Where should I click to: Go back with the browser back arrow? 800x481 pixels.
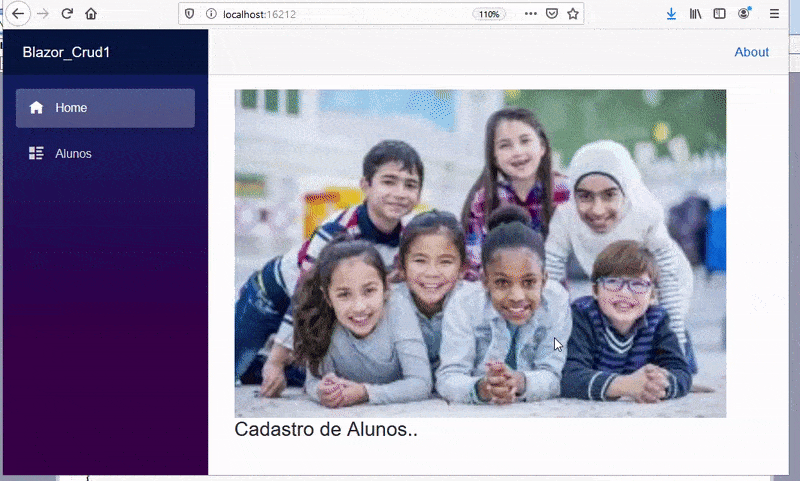(18, 14)
